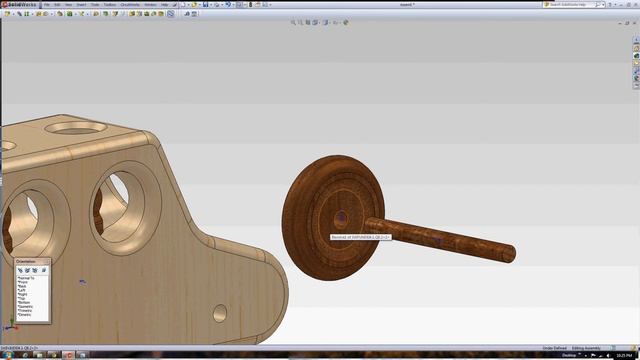
Task: Click Show Hidden Components icon
Action: pos(60,14)
